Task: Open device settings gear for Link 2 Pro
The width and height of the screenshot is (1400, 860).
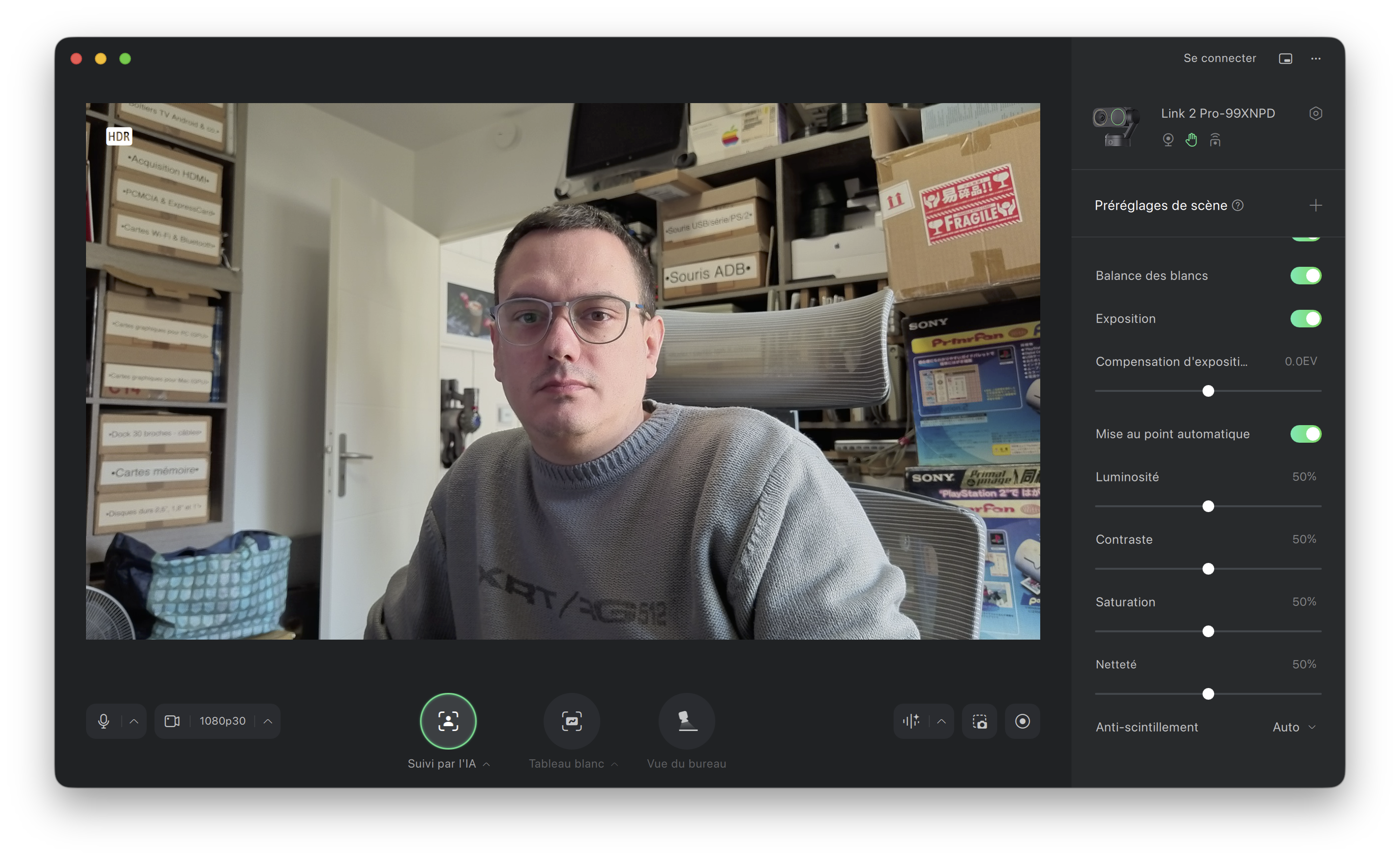Action: [1315, 114]
